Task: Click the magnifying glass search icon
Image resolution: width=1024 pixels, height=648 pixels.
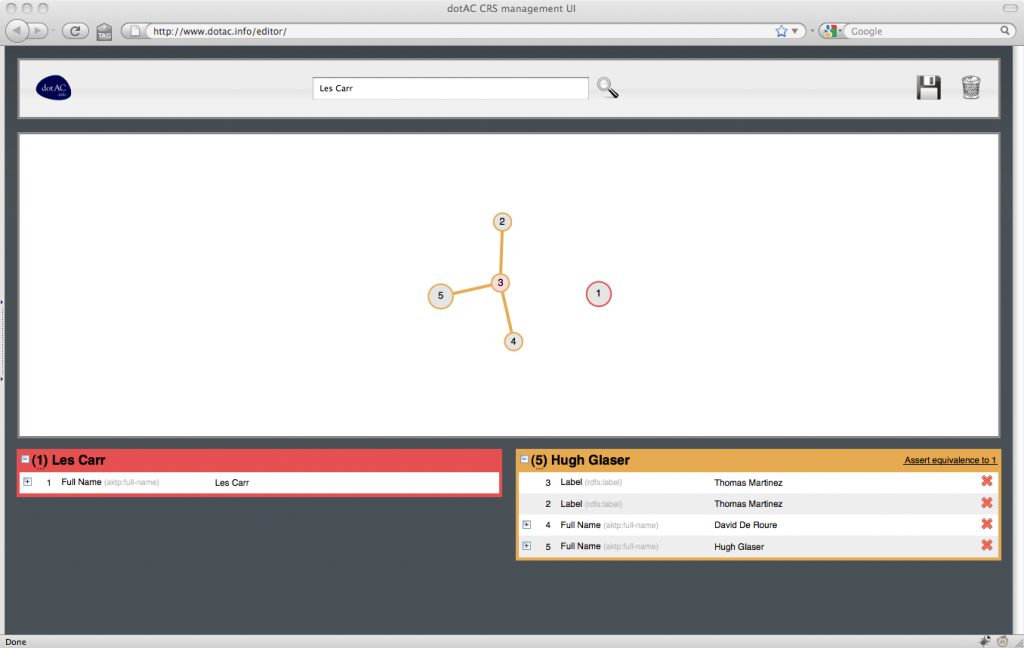Action: click(x=607, y=88)
